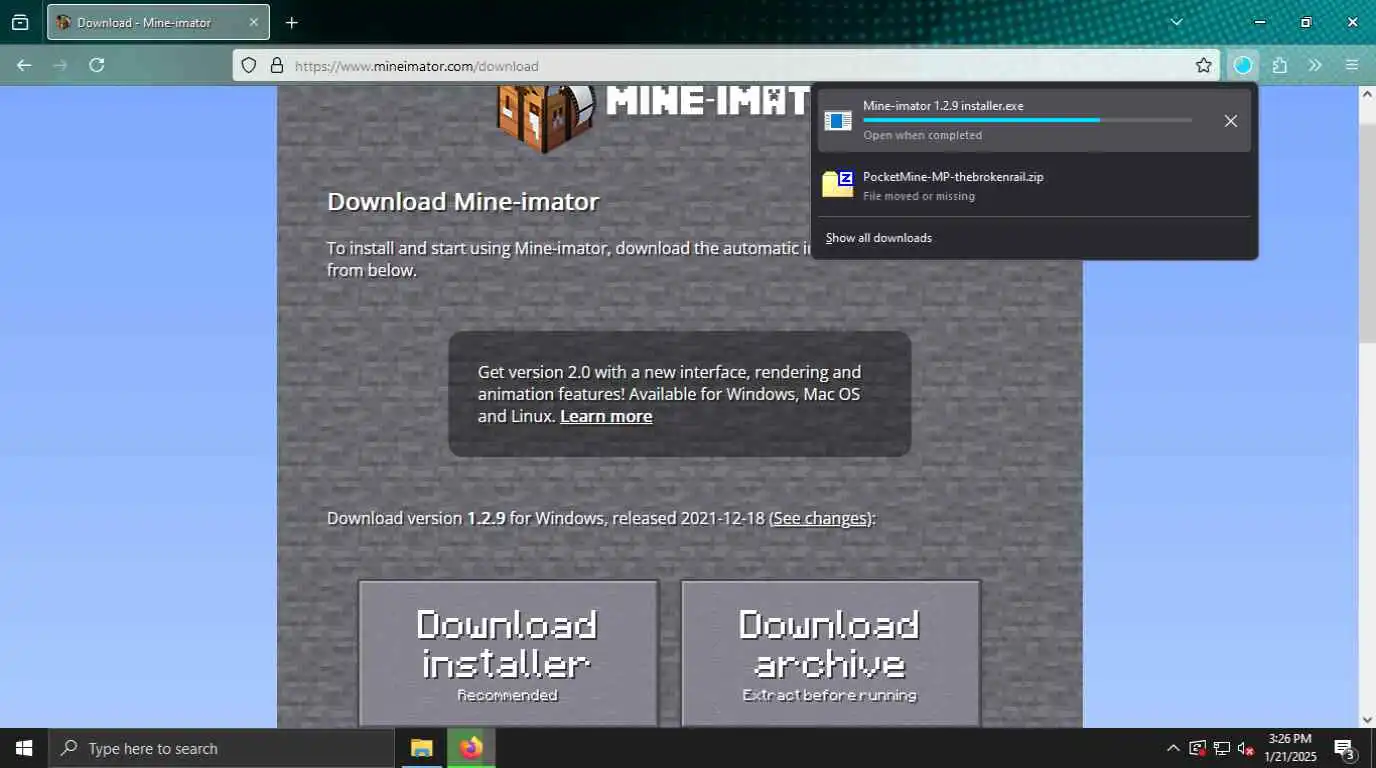Click the PocketMine zip folder icon

pyautogui.click(x=838, y=184)
